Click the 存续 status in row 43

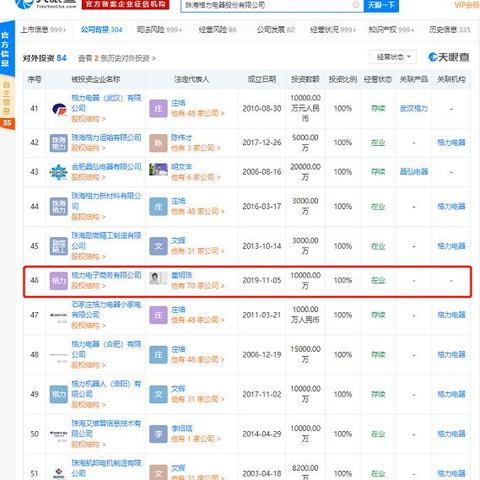pos(378,172)
